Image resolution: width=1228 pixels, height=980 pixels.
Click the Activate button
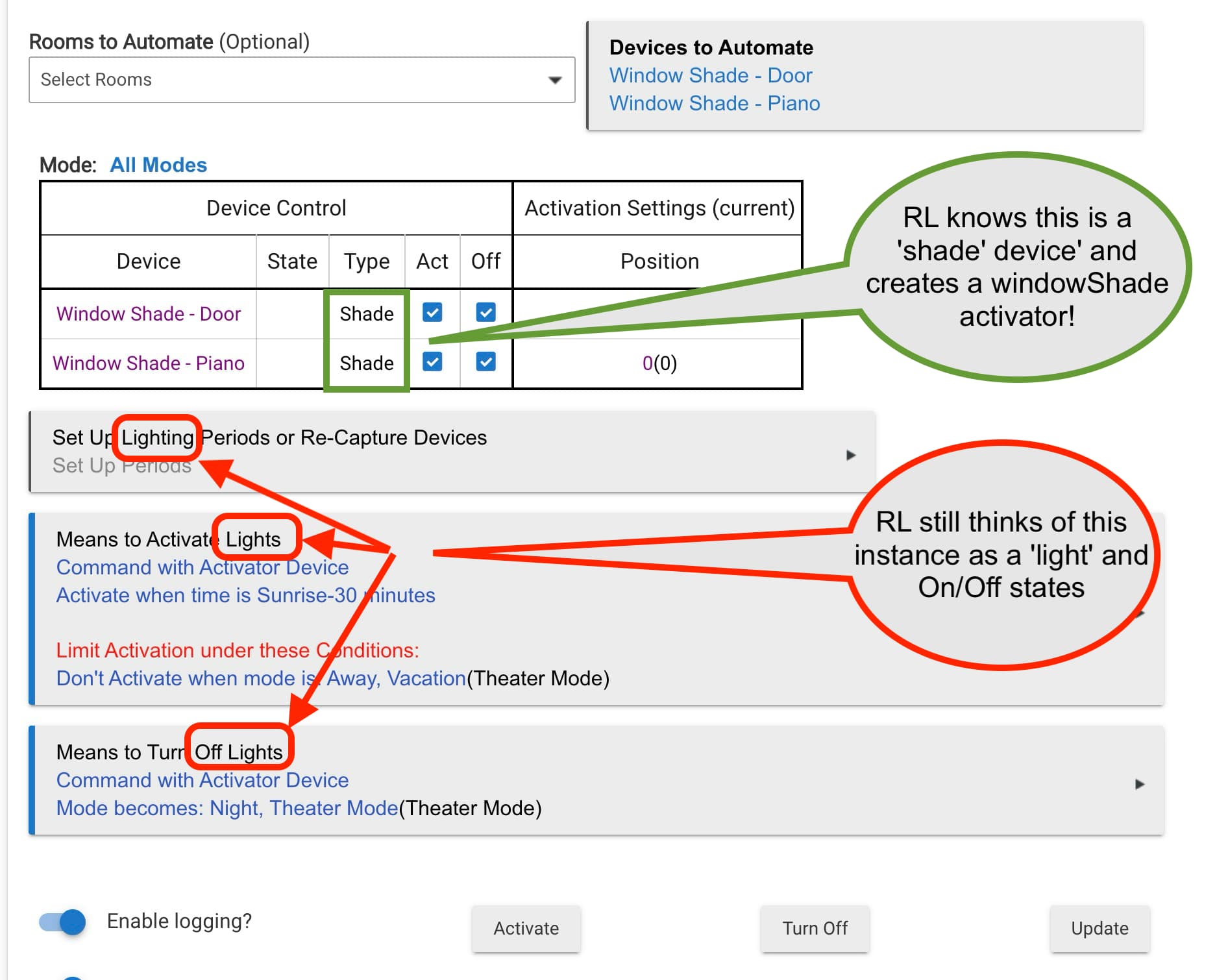(x=526, y=928)
